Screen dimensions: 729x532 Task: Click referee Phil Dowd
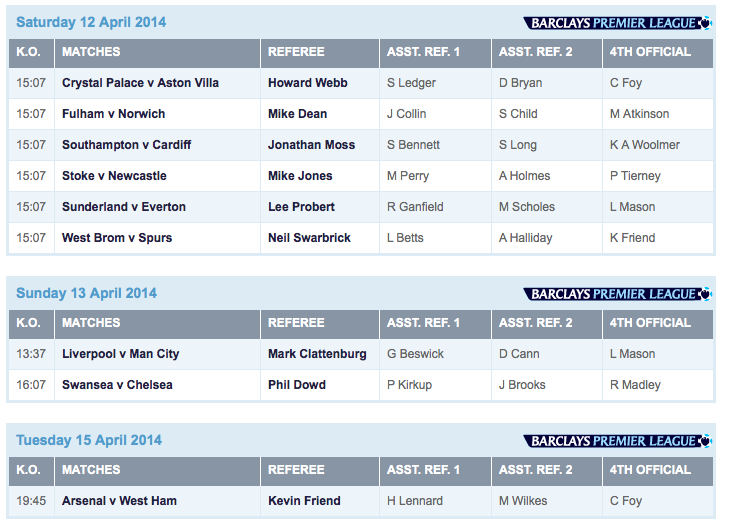point(296,385)
